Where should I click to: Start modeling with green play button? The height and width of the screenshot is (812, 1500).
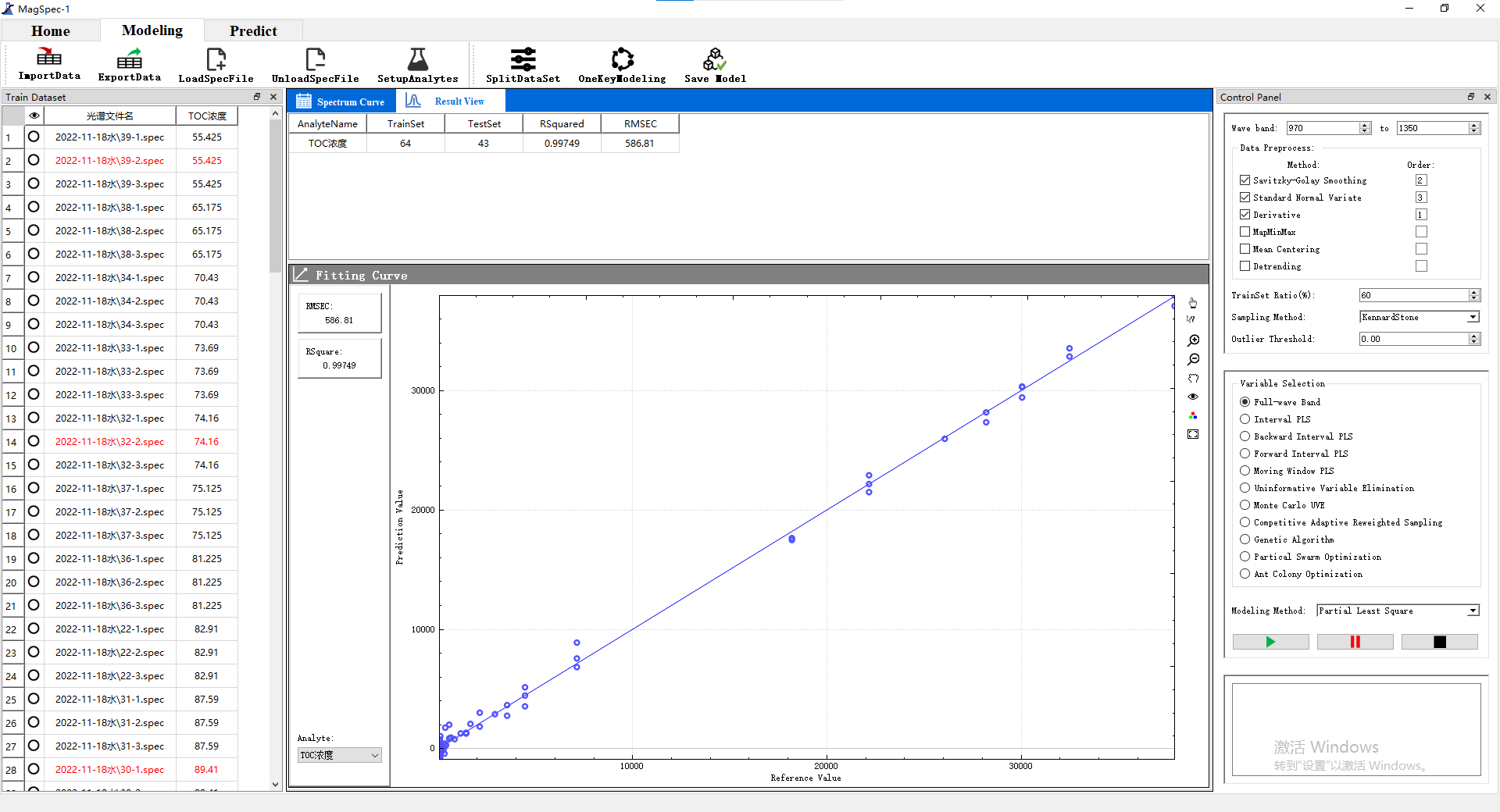[x=1270, y=642]
